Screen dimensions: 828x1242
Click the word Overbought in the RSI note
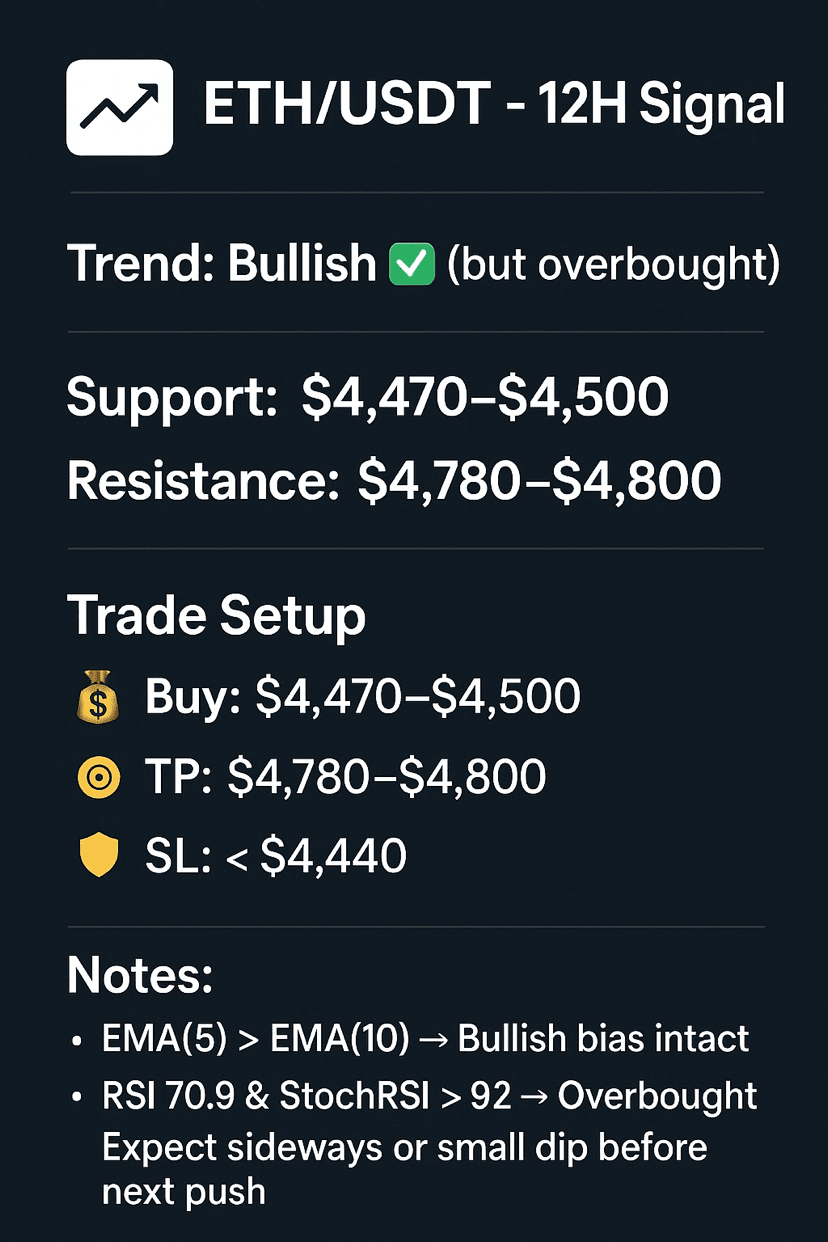657,1096
